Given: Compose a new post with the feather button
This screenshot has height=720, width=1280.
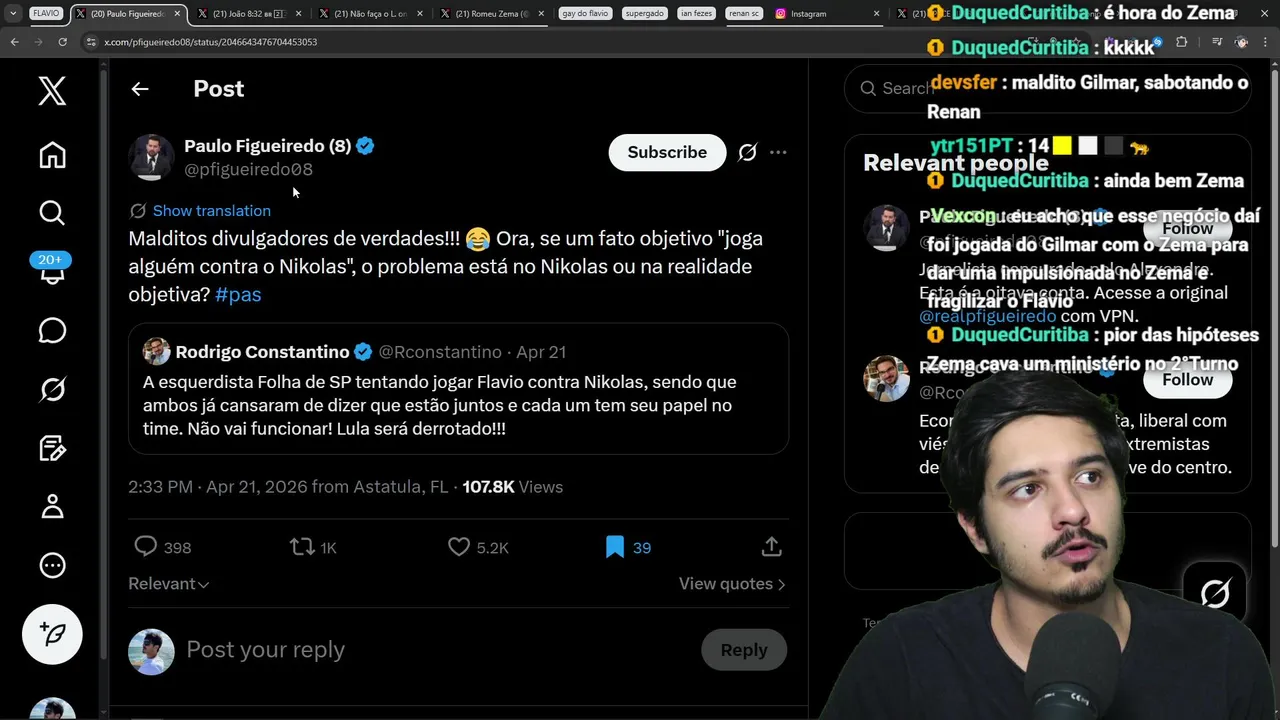Looking at the screenshot, I should click(52, 634).
